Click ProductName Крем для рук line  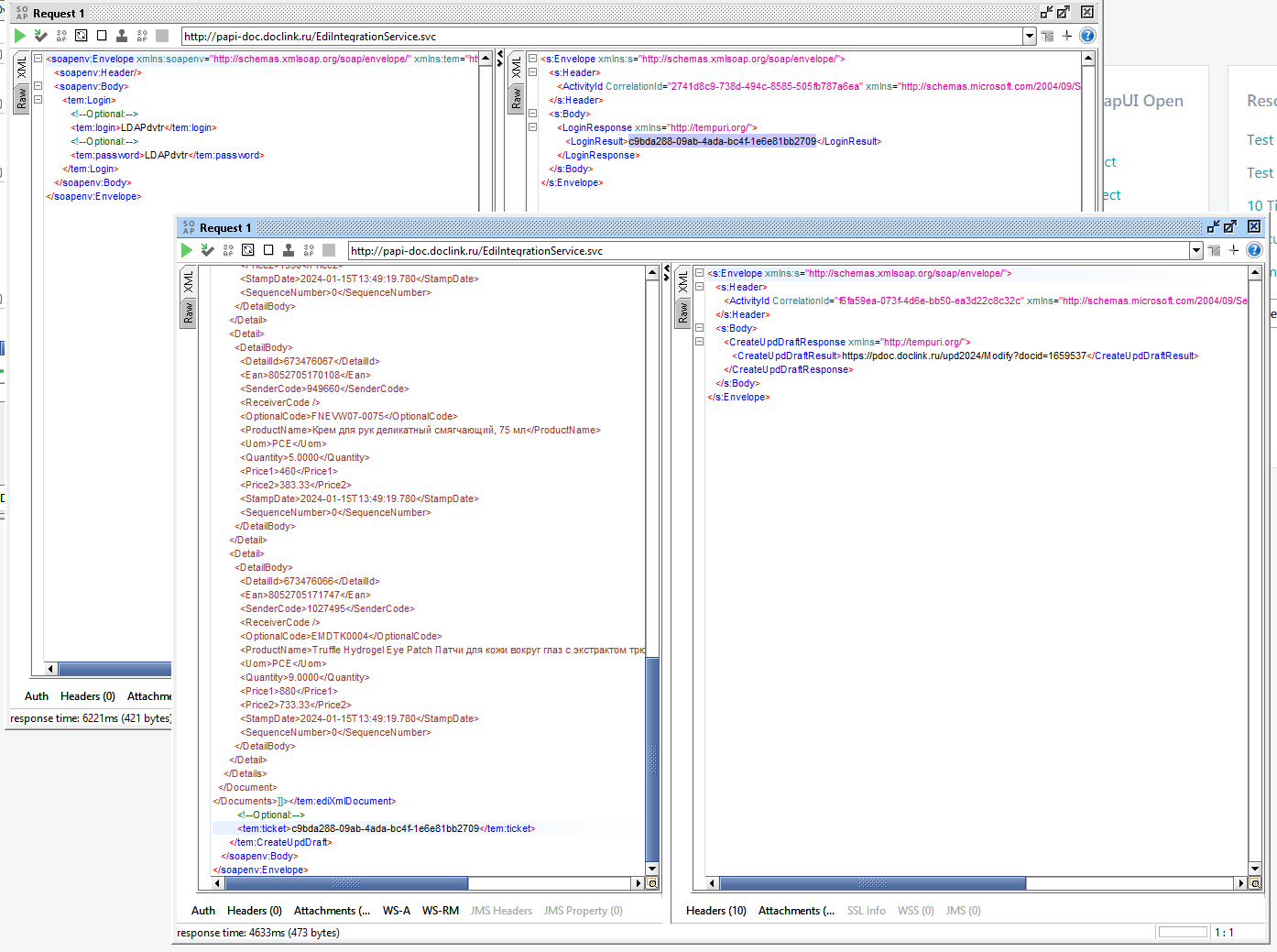coord(420,430)
